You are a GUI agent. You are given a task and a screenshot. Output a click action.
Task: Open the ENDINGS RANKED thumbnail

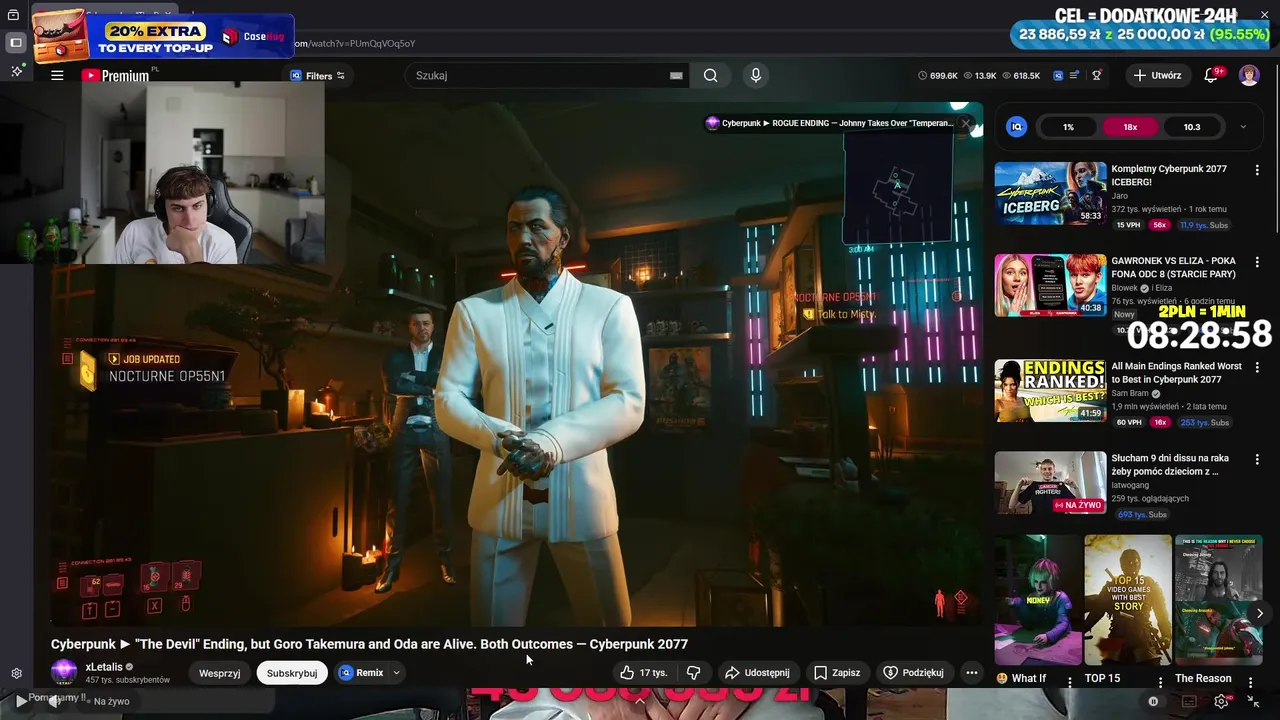pyautogui.click(x=1050, y=390)
